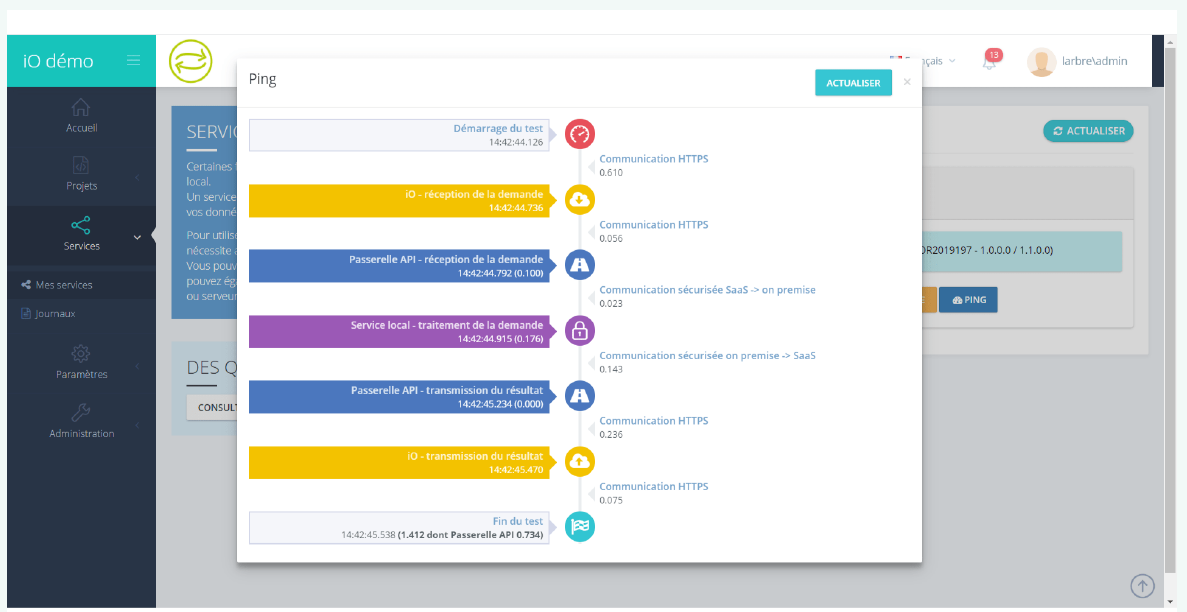Click the Services share icon
Image resolution: width=1187 pixels, height=612 pixels.
(81, 225)
